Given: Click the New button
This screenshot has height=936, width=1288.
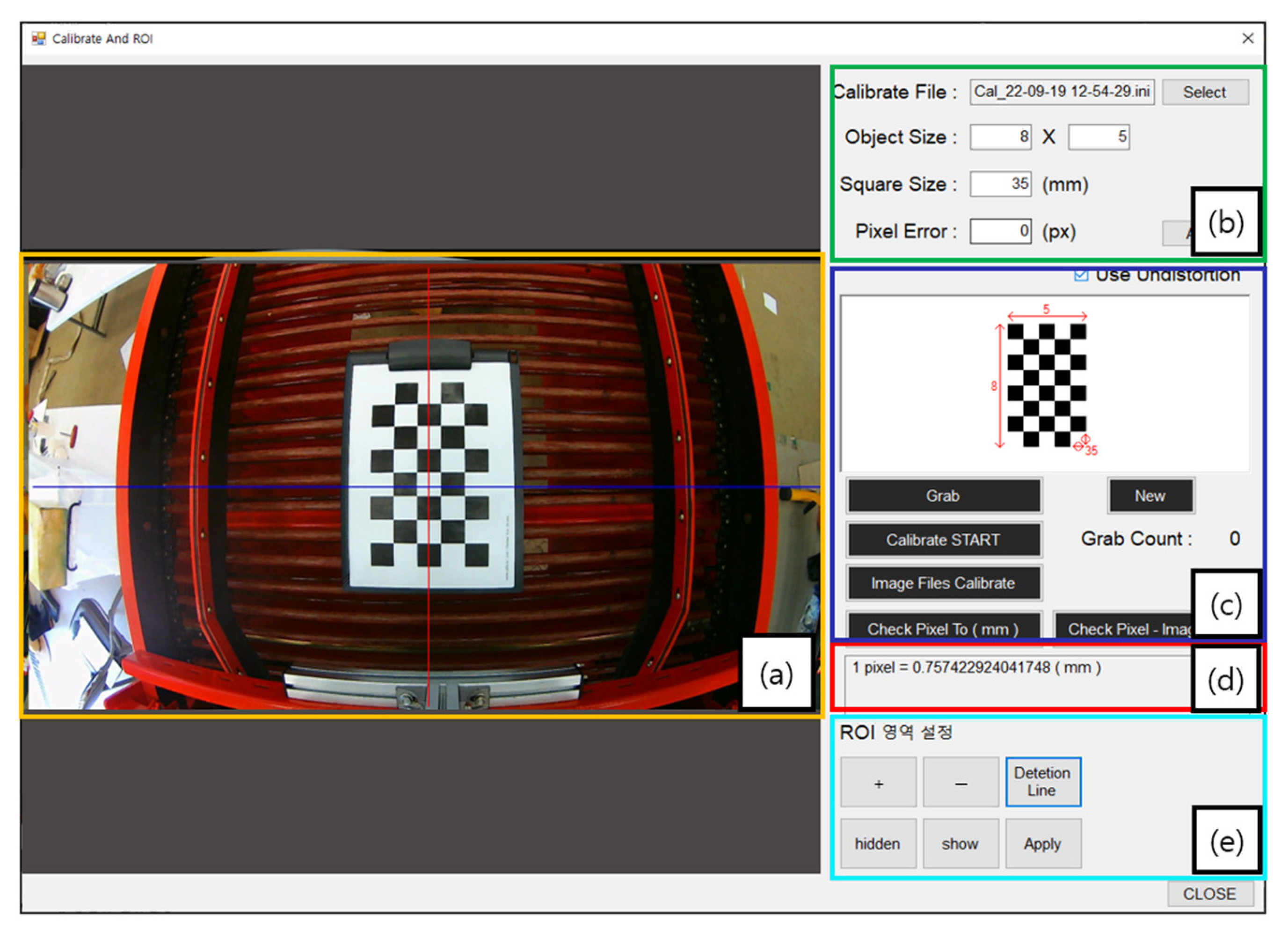Looking at the screenshot, I should click(x=1150, y=496).
